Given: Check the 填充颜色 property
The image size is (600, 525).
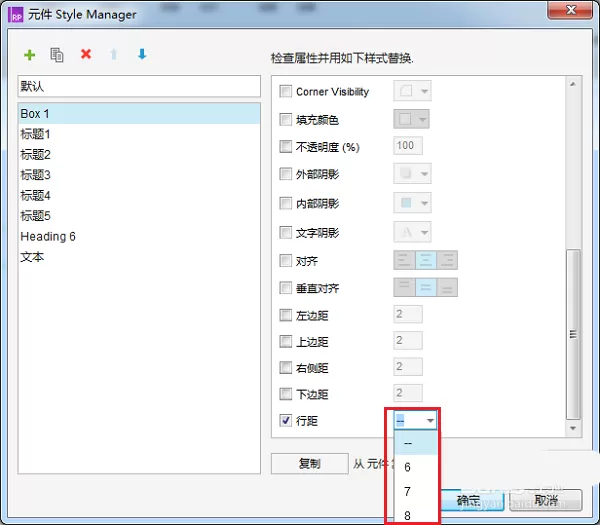Looking at the screenshot, I should click(x=285, y=119).
